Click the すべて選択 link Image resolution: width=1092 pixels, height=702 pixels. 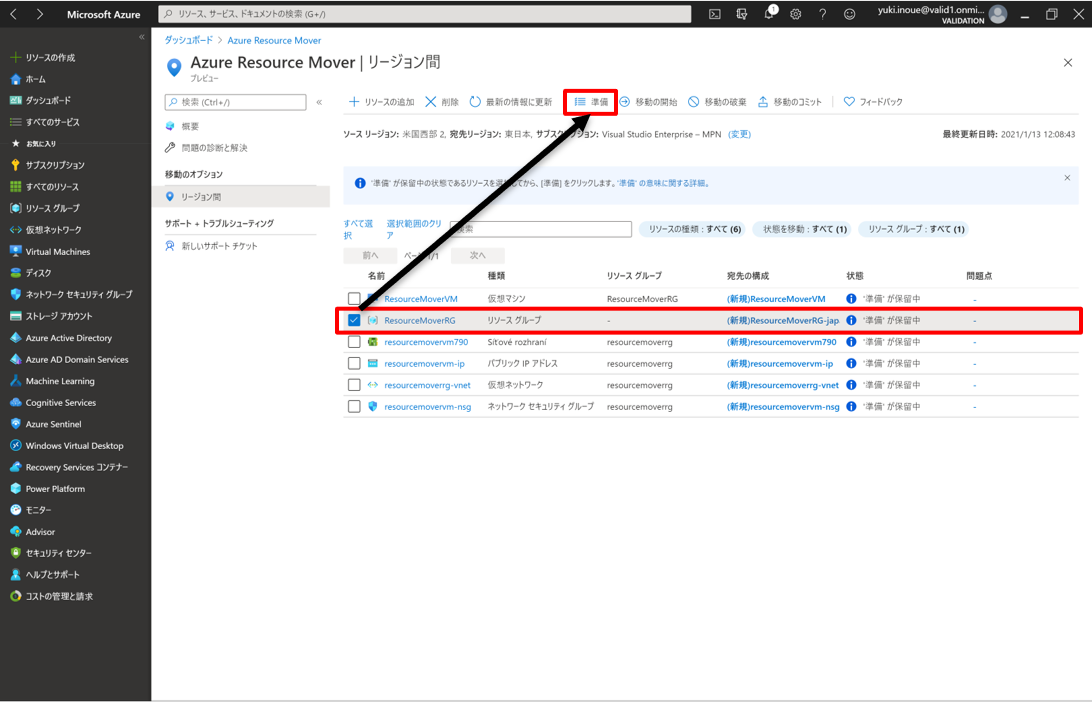click(x=358, y=230)
